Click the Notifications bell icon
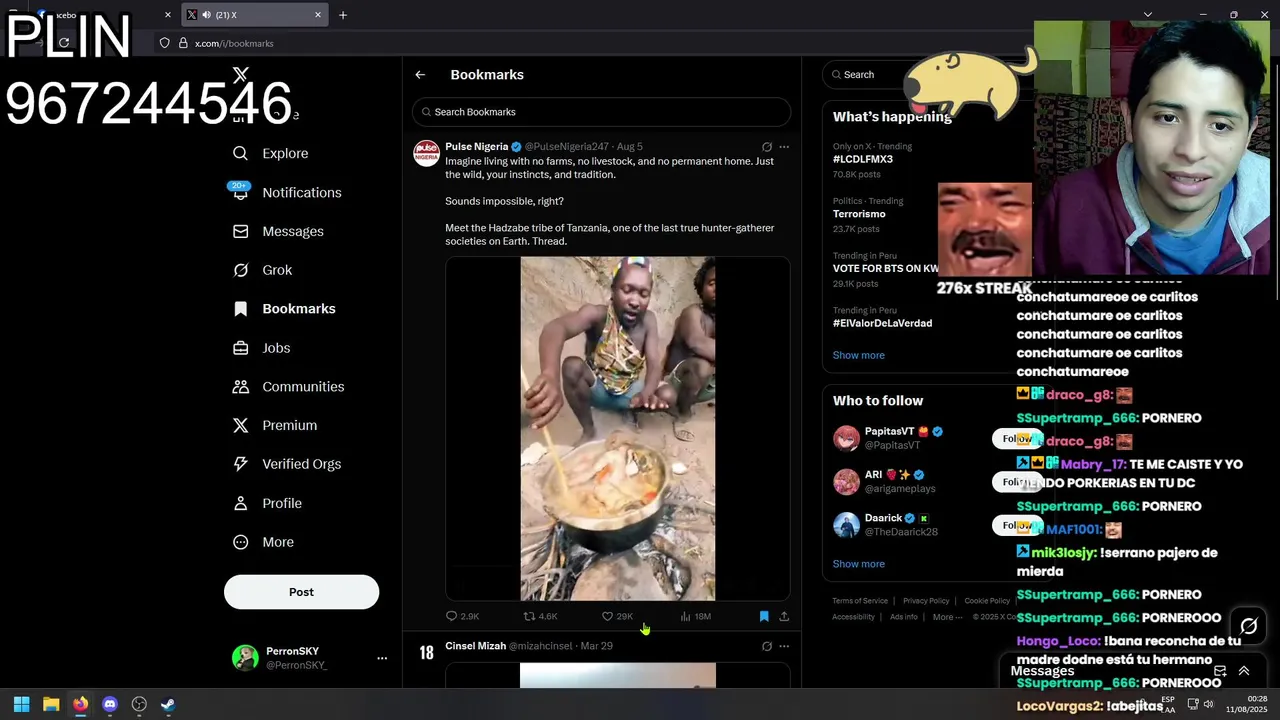This screenshot has height=720, width=1280. pyautogui.click(x=240, y=193)
